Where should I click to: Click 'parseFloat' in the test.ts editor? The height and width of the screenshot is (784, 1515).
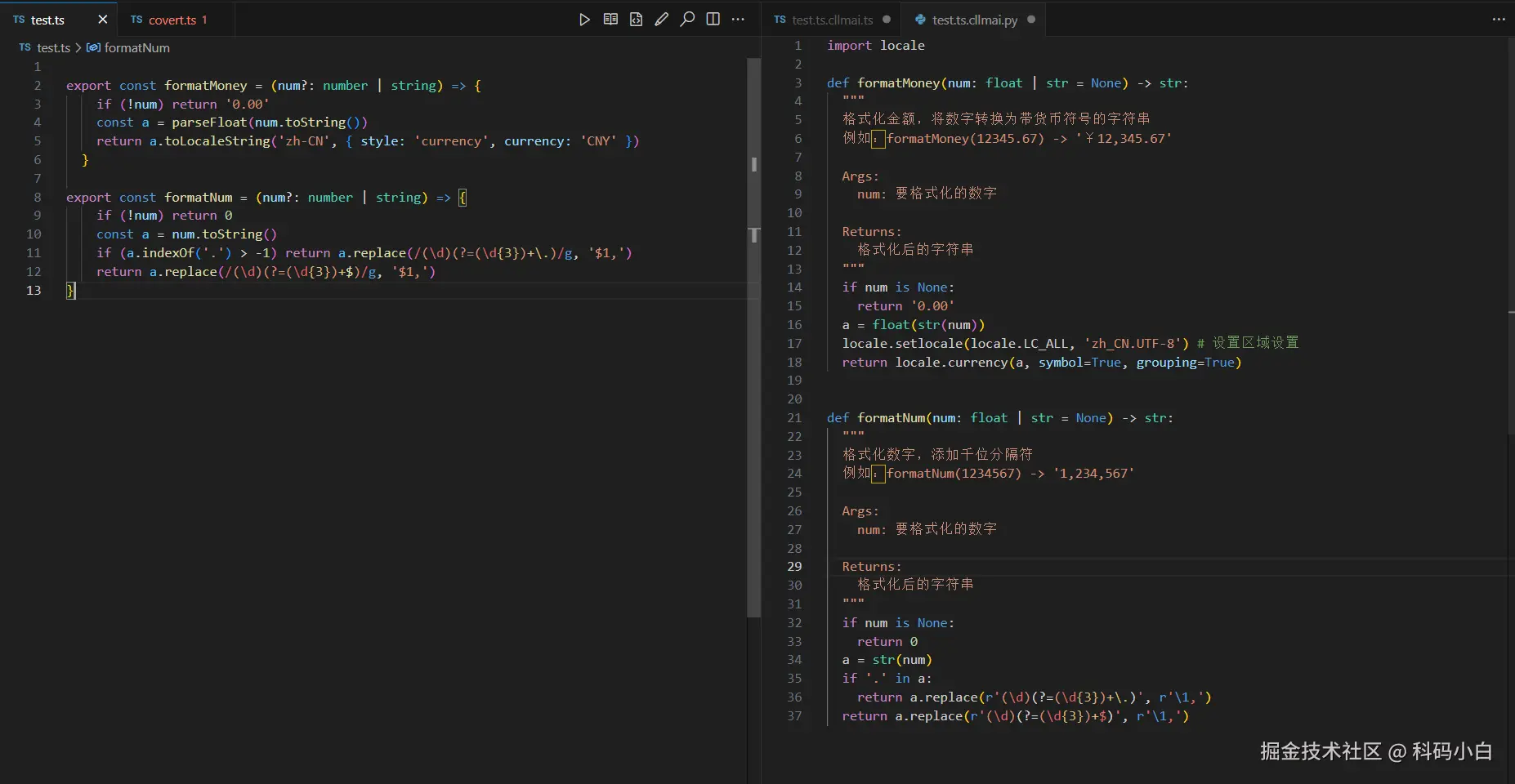208,122
